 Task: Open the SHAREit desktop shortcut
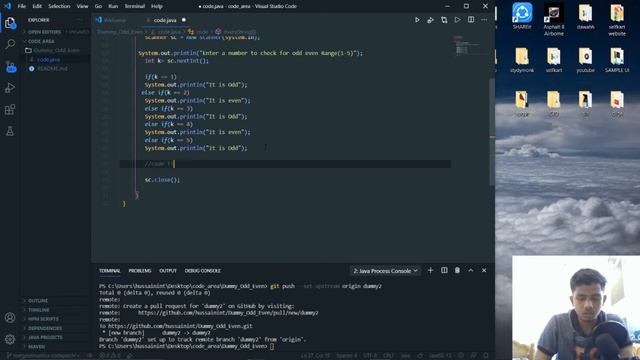click(522, 16)
